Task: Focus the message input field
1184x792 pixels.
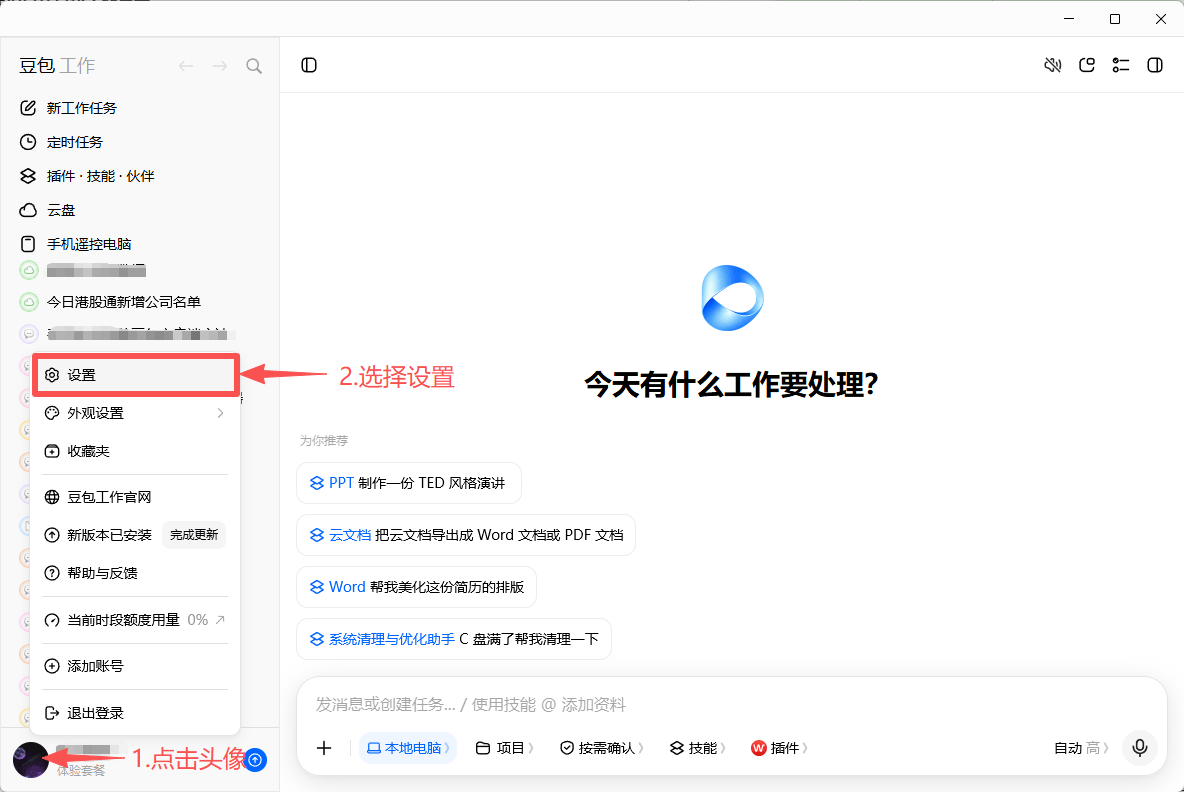Action: point(731,704)
